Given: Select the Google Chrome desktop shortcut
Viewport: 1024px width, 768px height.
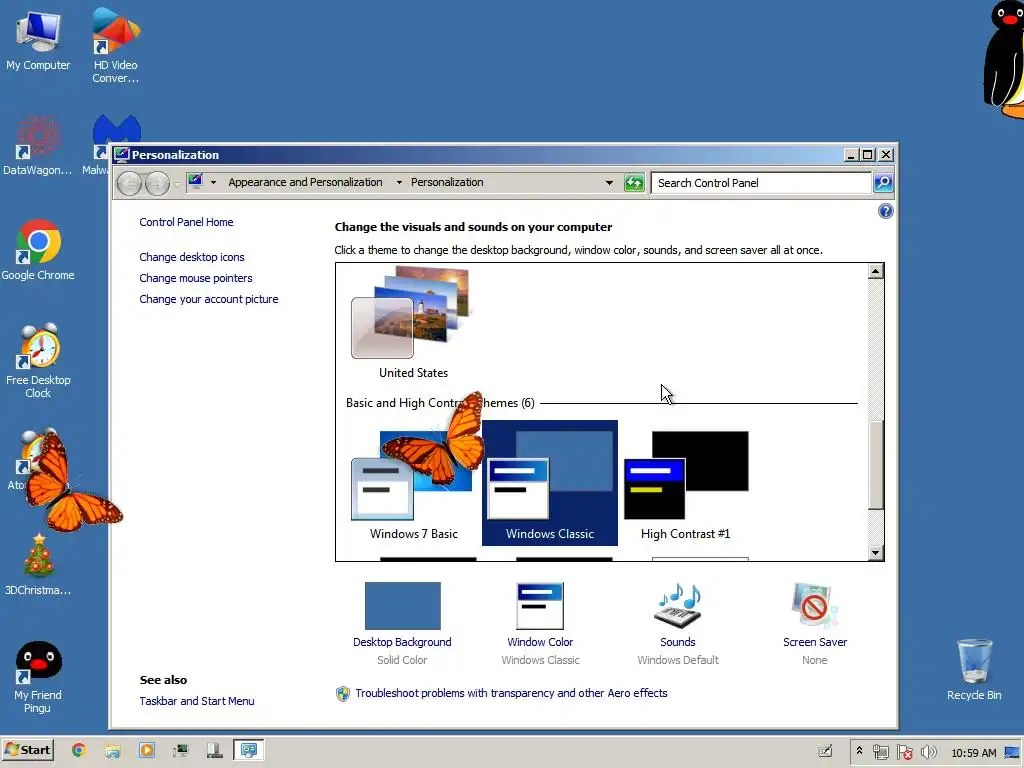Looking at the screenshot, I should [x=38, y=249].
